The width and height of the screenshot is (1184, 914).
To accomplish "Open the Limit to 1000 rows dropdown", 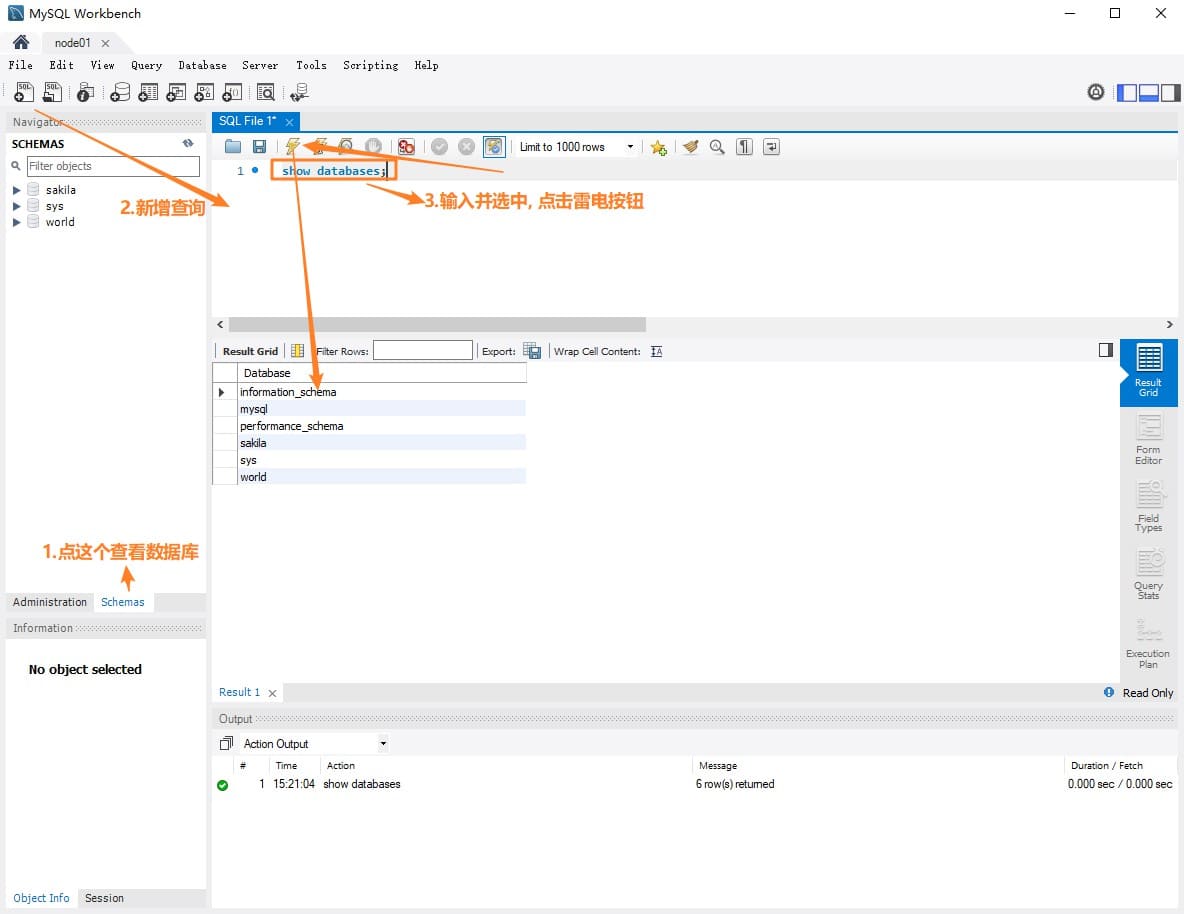I will click(x=576, y=147).
